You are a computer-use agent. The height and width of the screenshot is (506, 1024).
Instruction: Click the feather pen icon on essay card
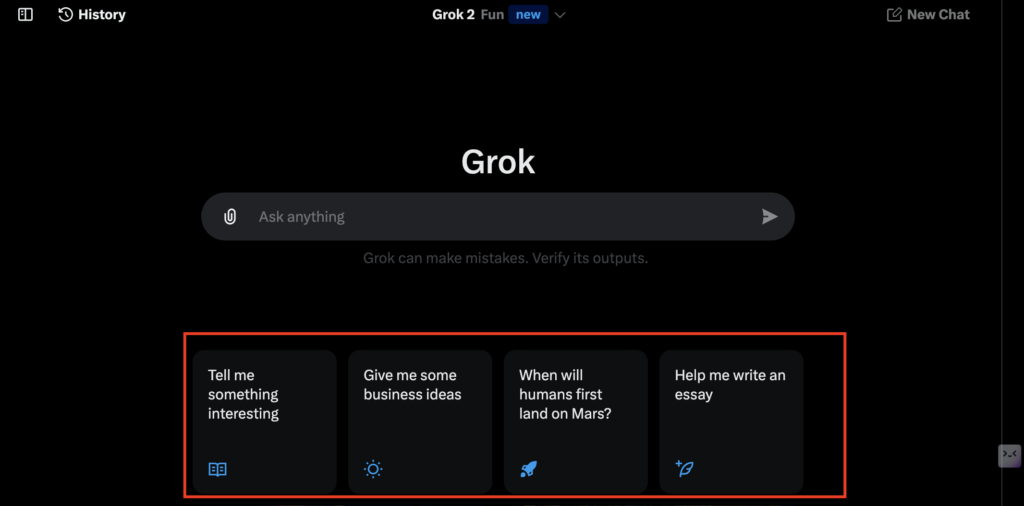click(685, 469)
